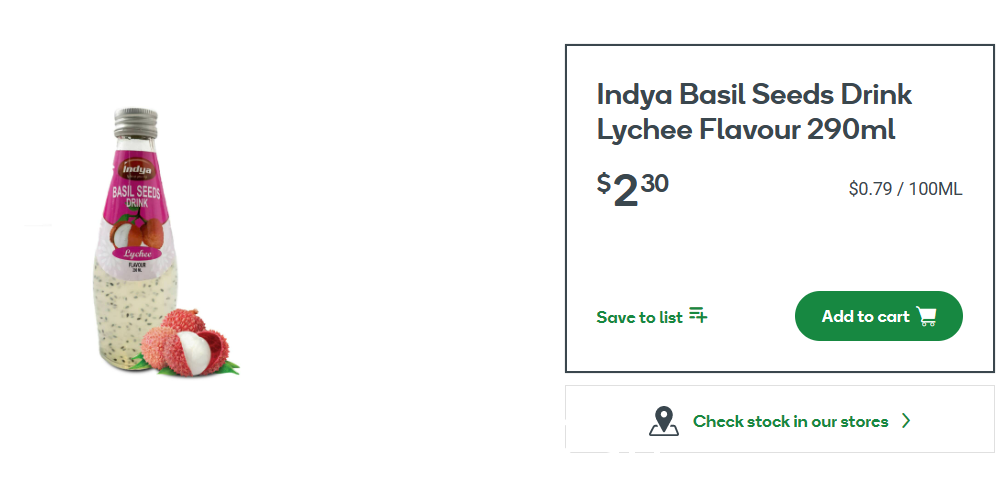Add the Indya drink to cart
This screenshot has height=479, width=1008.
pyautogui.click(x=879, y=316)
